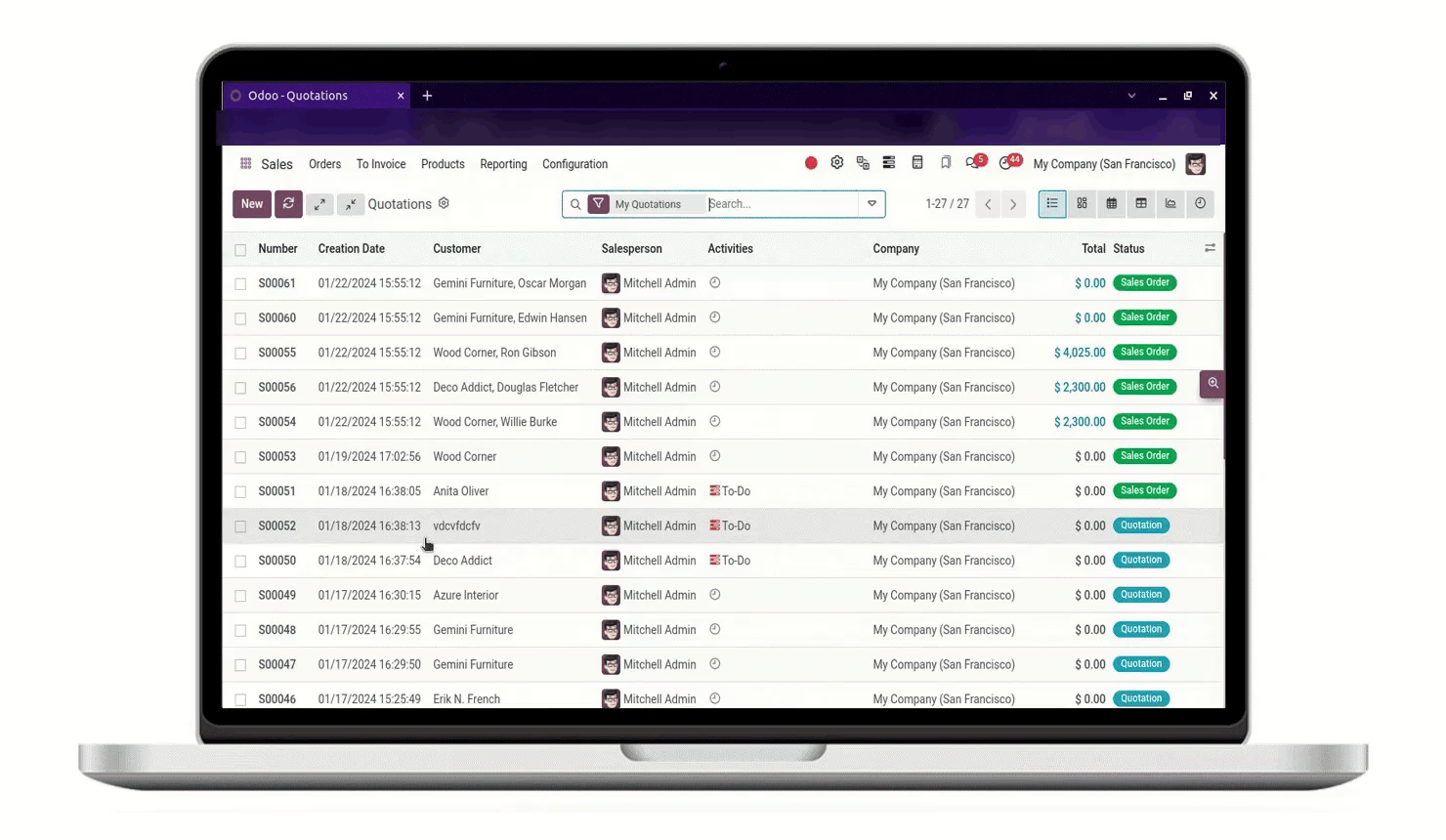The height and width of the screenshot is (840, 1446).
Task: Open the To Invoice menu
Action: pos(381,164)
